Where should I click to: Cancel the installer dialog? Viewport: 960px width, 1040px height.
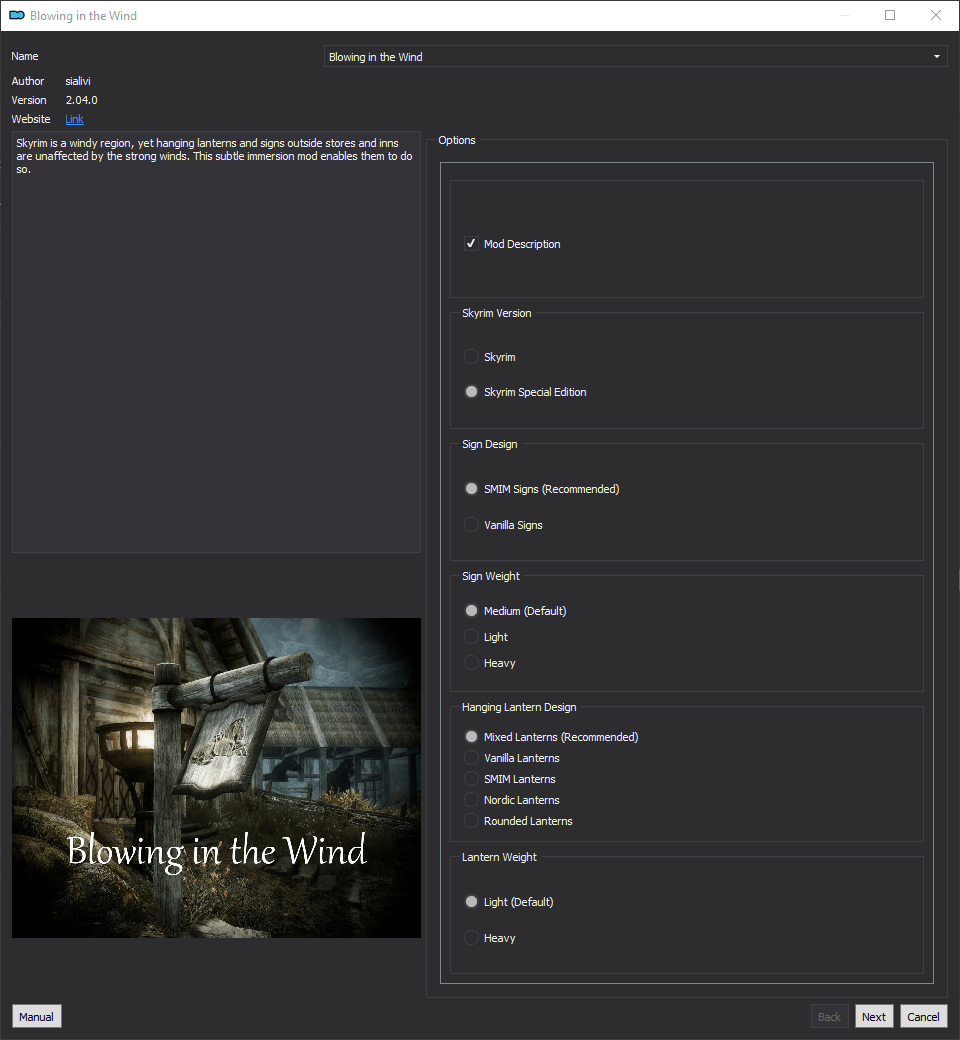pos(924,1017)
